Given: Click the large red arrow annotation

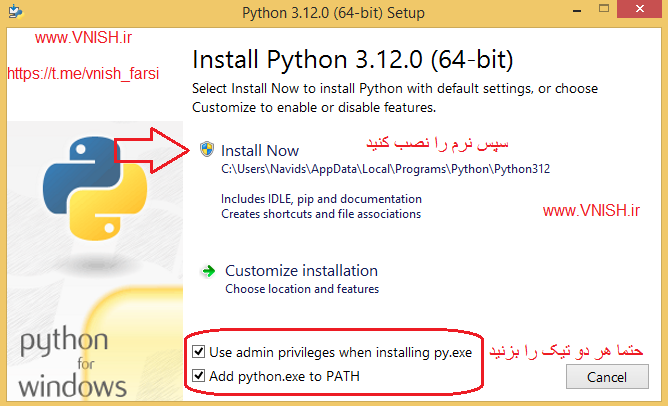Looking at the screenshot, I should click(160, 150).
